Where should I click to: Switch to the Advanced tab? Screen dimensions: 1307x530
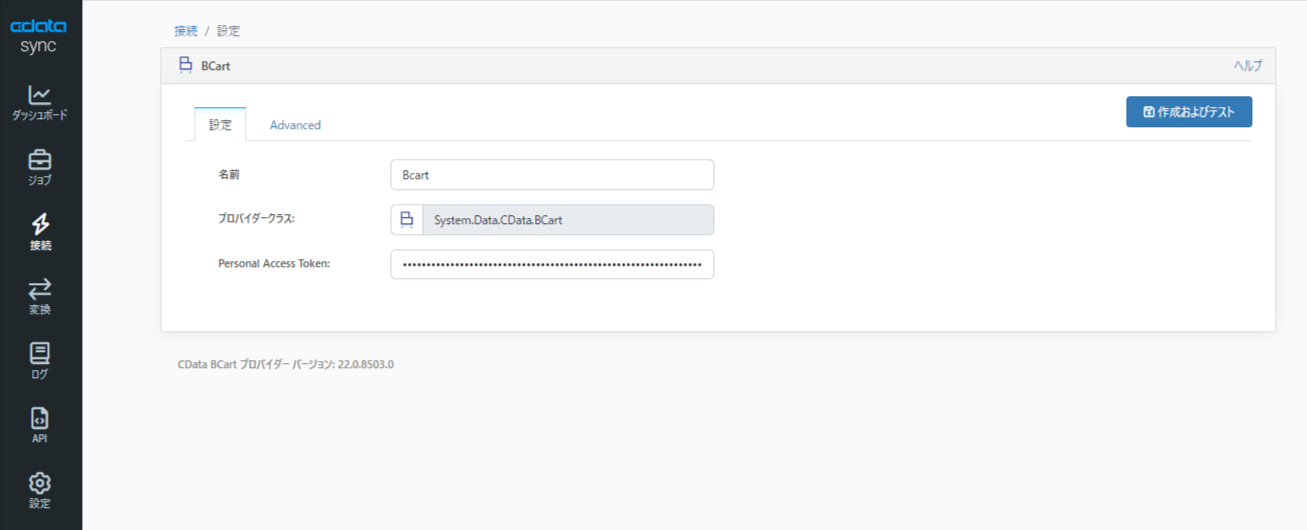point(295,125)
